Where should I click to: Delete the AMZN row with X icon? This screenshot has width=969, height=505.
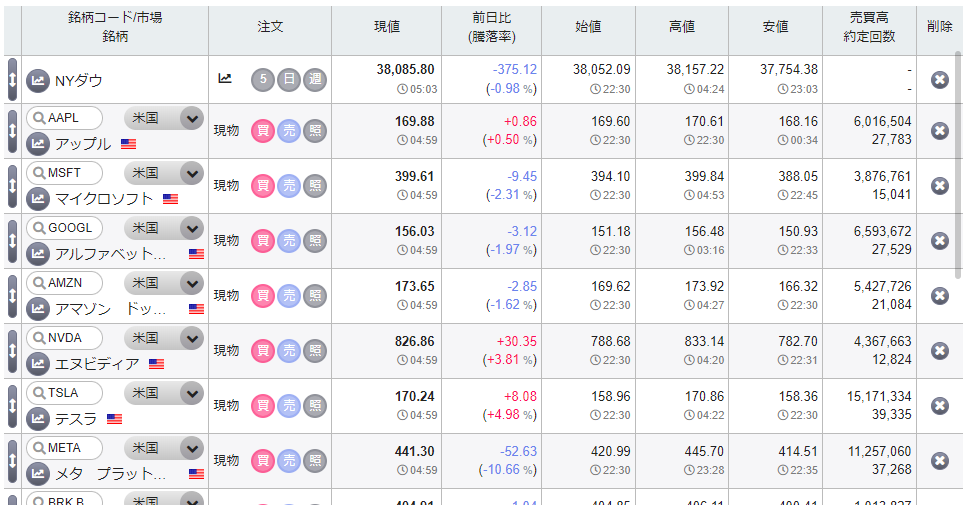[x=939, y=295]
